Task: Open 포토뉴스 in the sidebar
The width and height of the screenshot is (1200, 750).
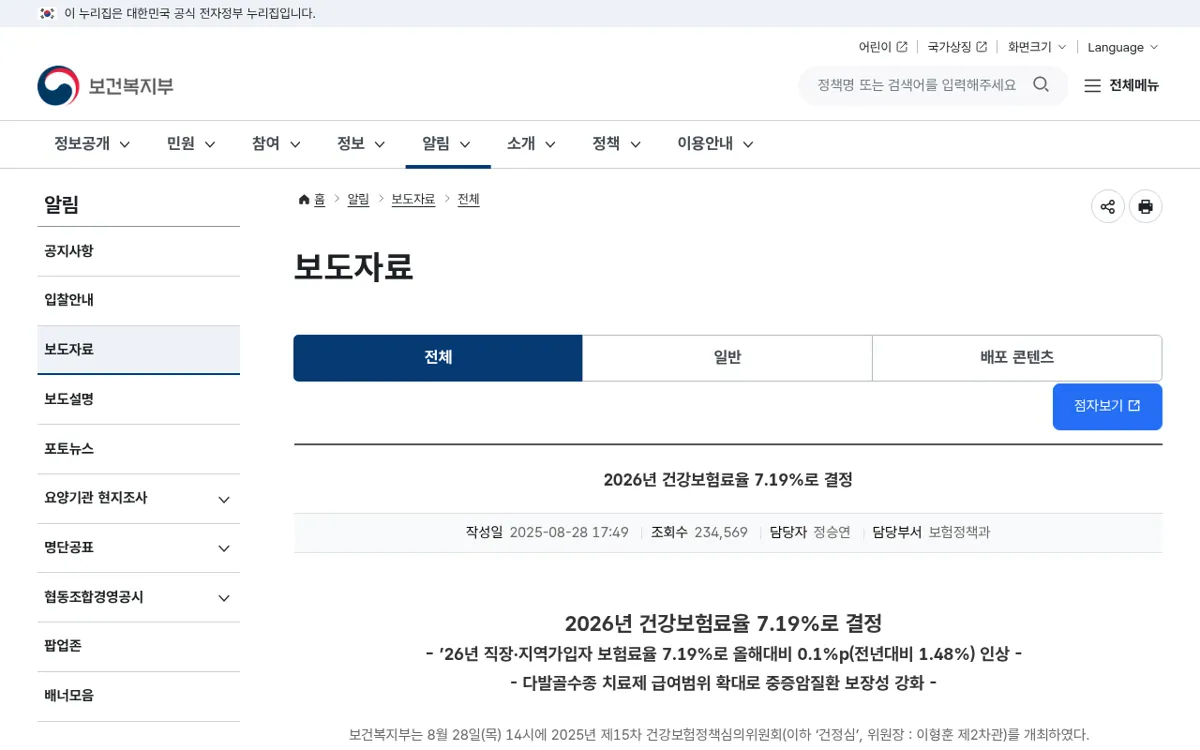Action: (x=139, y=449)
